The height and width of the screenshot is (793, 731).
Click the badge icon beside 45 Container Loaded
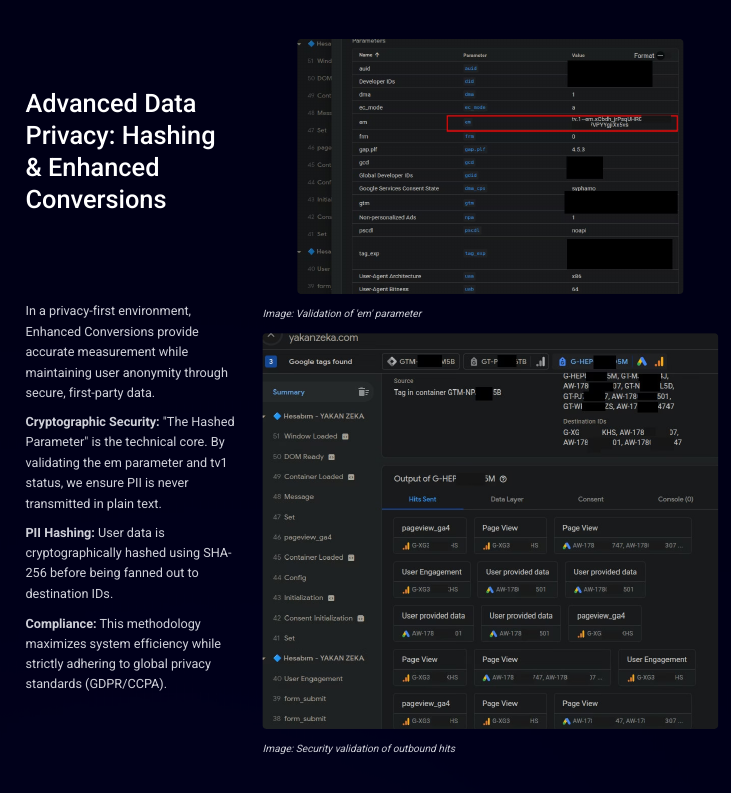point(351,557)
